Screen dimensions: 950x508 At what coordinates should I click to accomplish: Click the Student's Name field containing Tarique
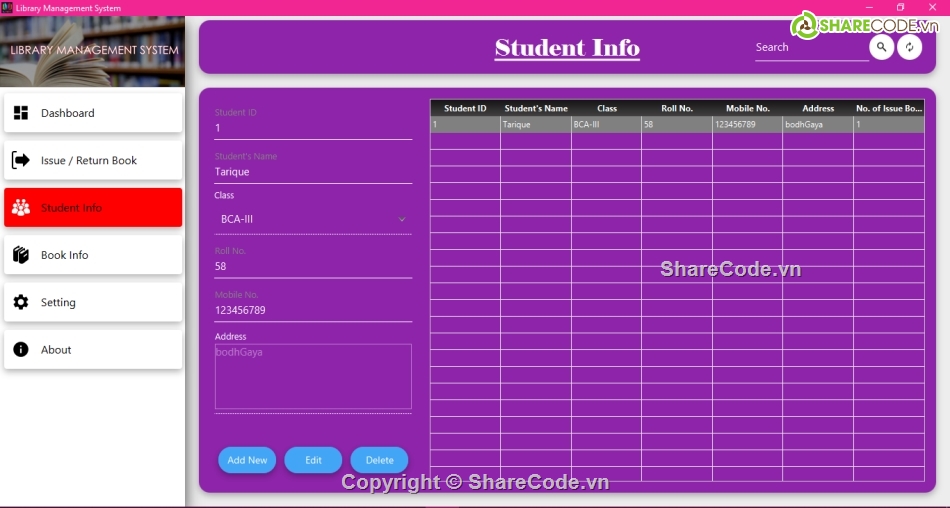tap(312, 172)
